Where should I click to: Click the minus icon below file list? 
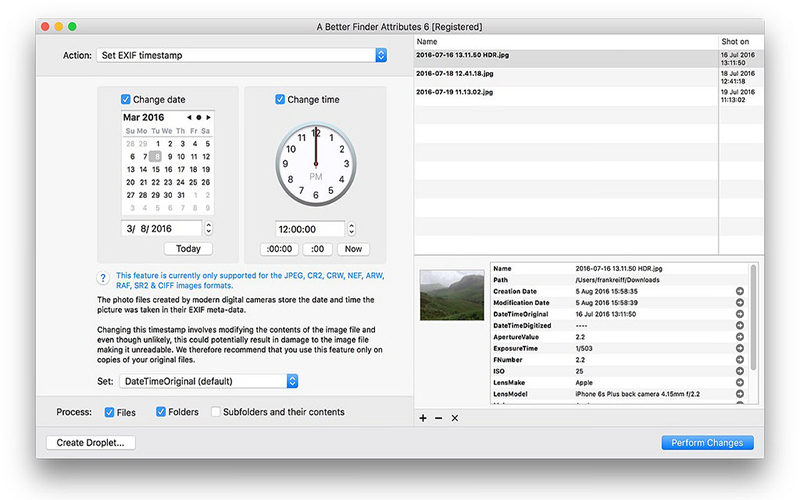[438, 418]
